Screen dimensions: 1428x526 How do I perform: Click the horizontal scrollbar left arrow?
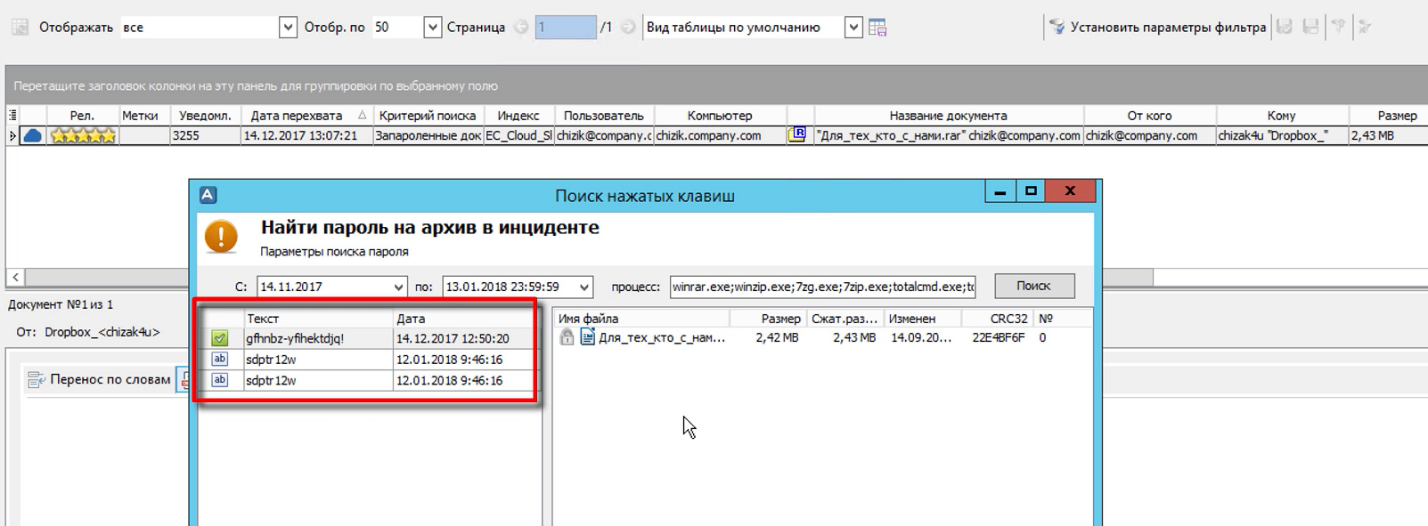tap(13, 276)
